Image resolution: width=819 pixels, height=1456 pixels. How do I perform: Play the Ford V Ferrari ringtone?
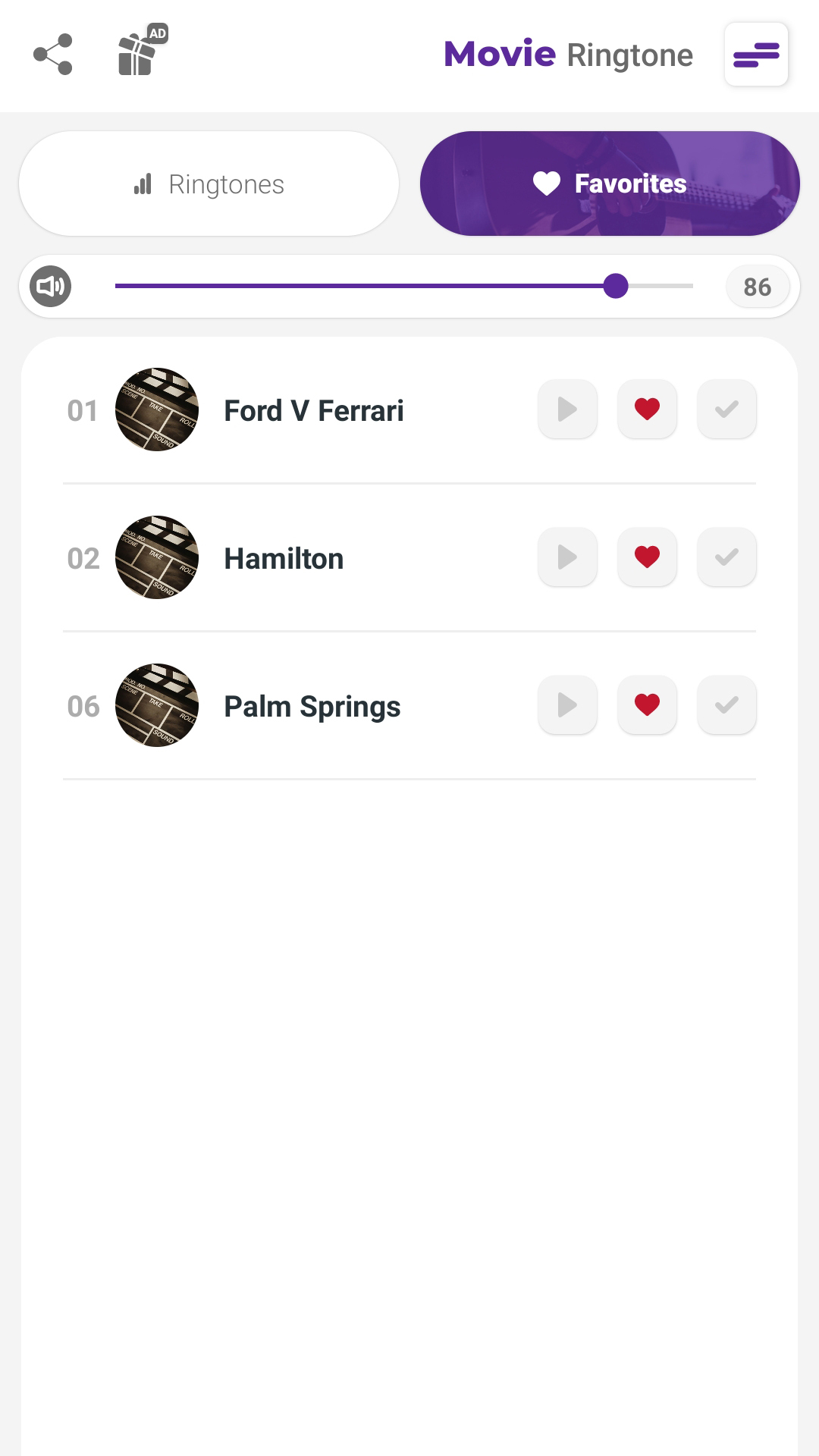click(567, 409)
